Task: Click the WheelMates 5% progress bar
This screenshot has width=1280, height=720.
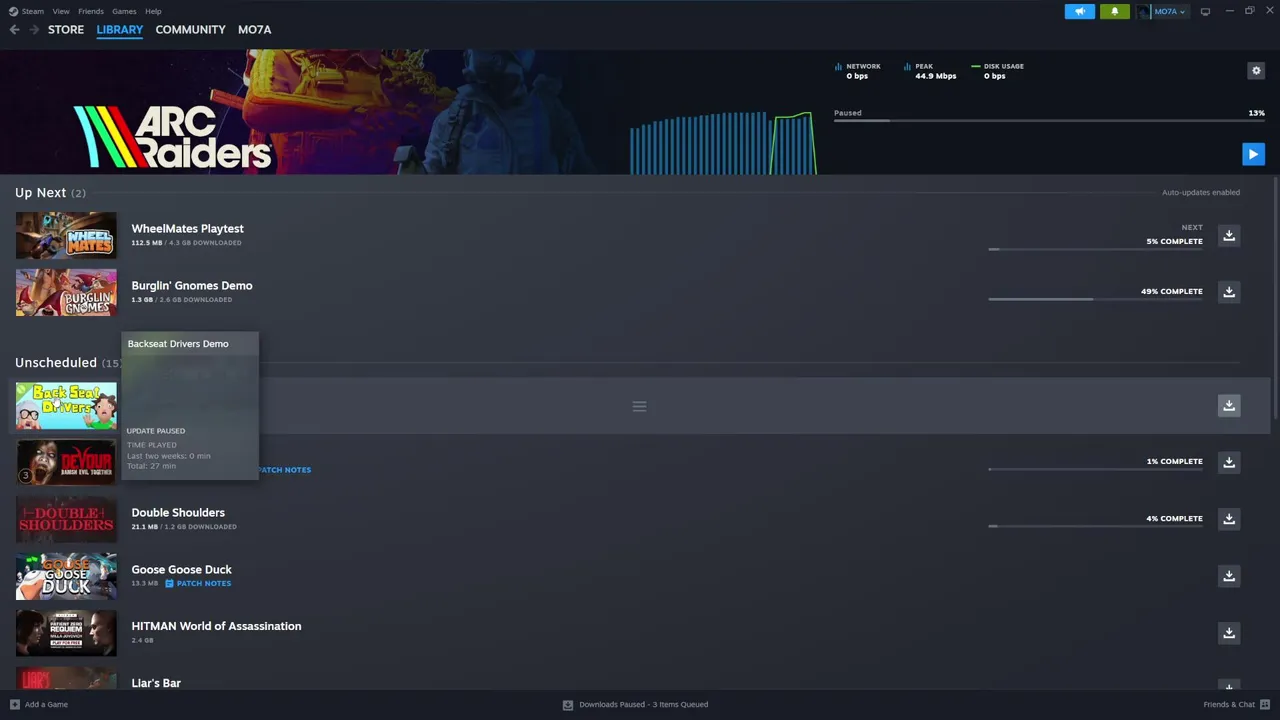Action: click(1095, 249)
